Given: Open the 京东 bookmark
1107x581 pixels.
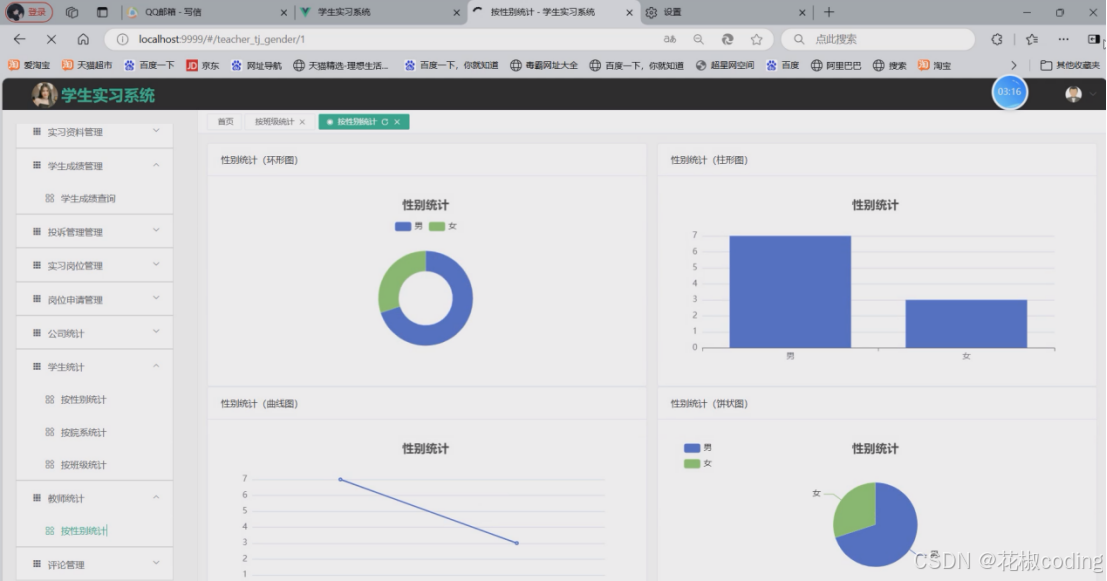Looking at the screenshot, I should click(203, 65).
